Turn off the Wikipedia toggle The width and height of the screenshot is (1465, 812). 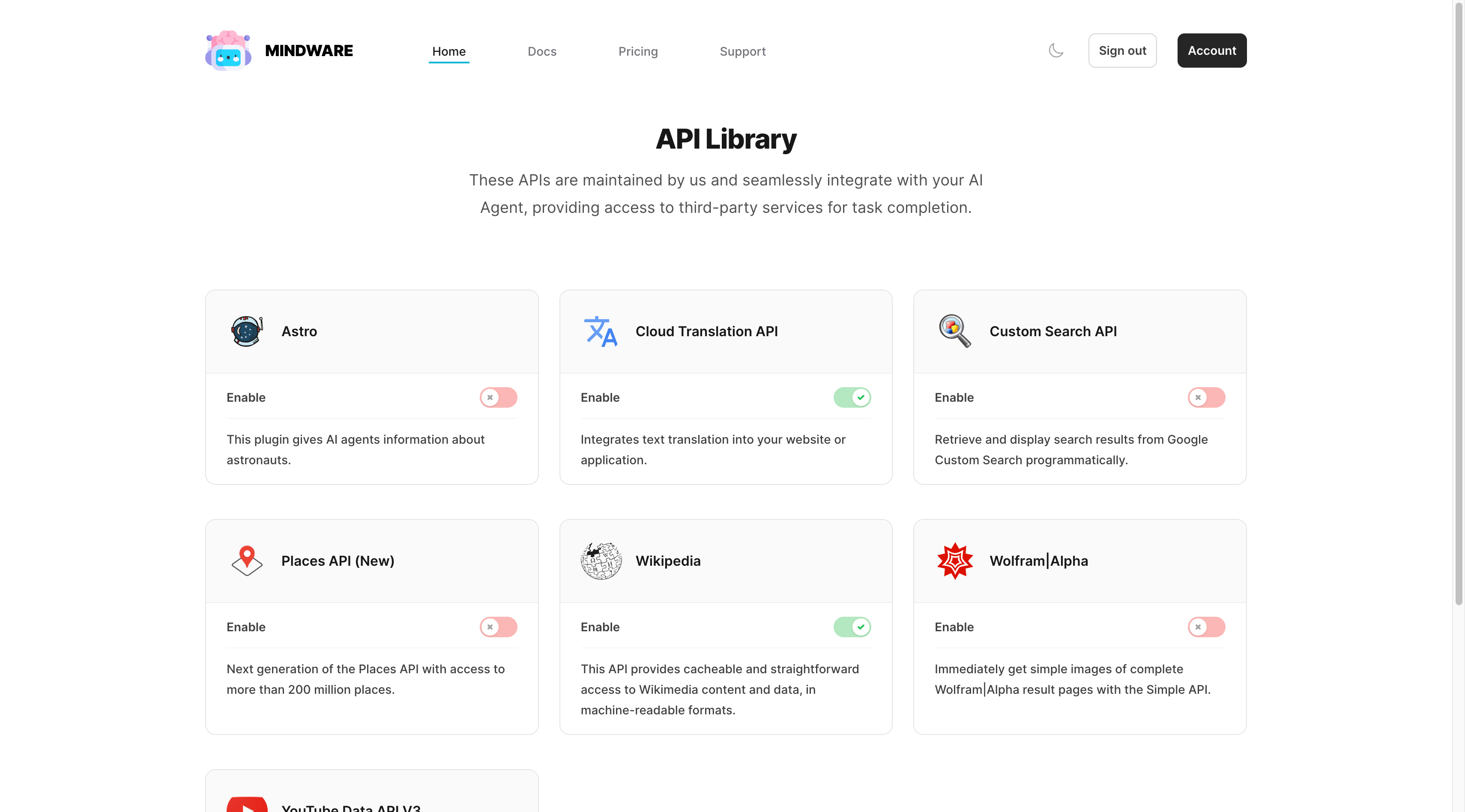(852, 627)
